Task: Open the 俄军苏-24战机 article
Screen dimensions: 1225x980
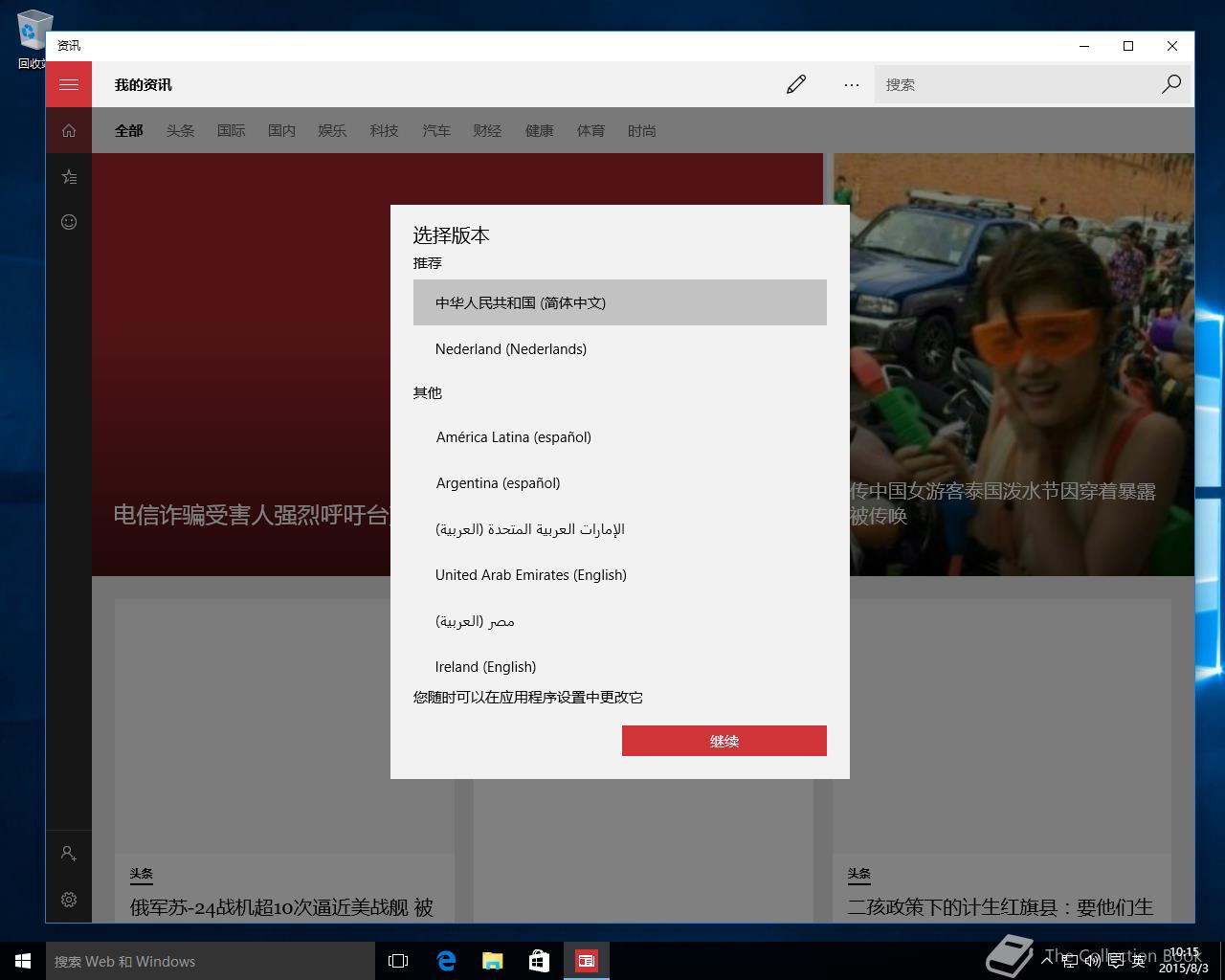Action: coord(281,906)
